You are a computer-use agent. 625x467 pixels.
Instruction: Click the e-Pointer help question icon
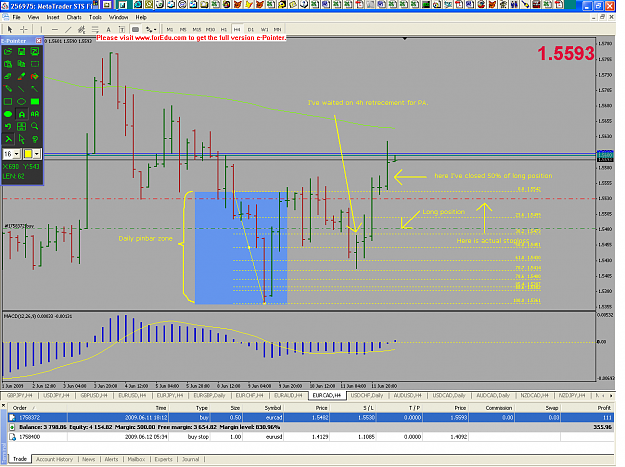click(35, 139)
